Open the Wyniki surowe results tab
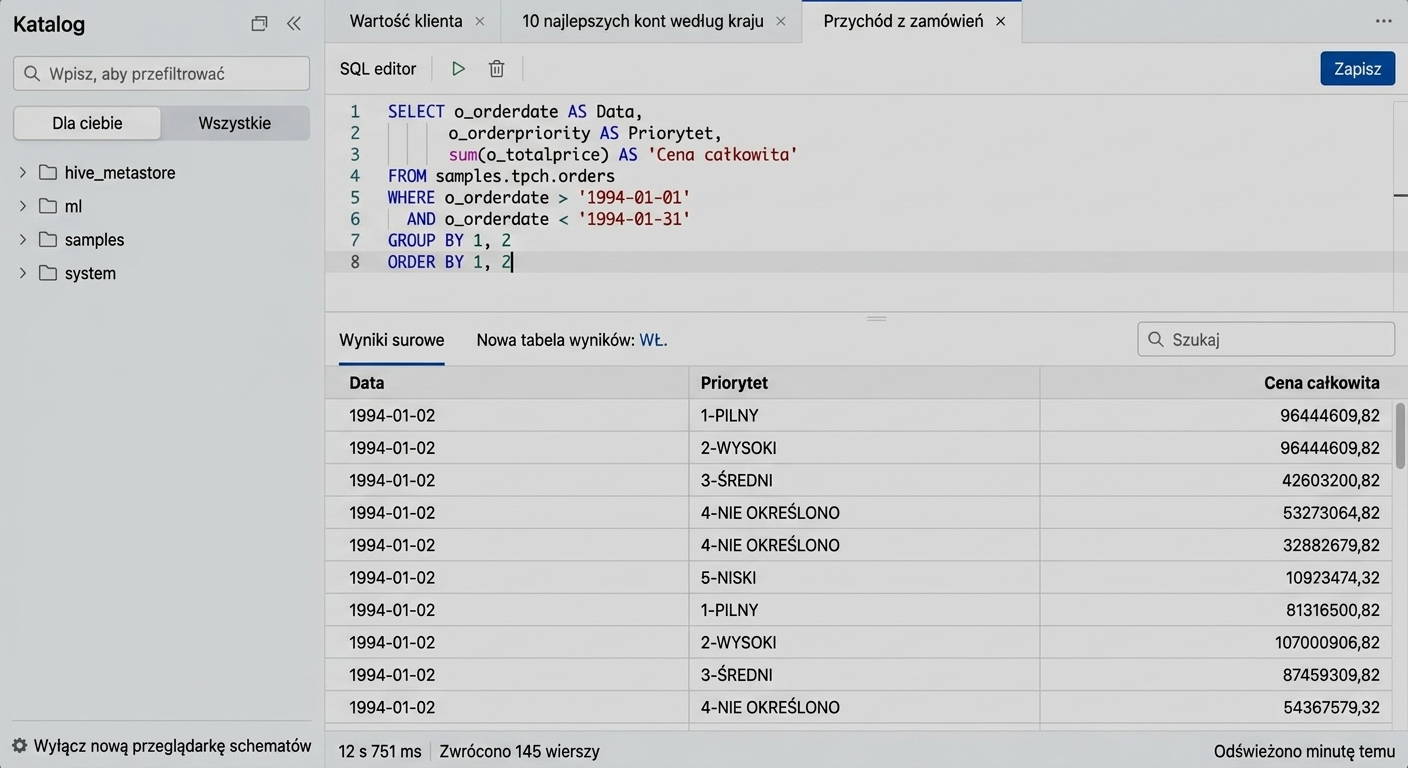Image resolution: width=1408 pixels, height=768 pixels. (x=392, y=340)
